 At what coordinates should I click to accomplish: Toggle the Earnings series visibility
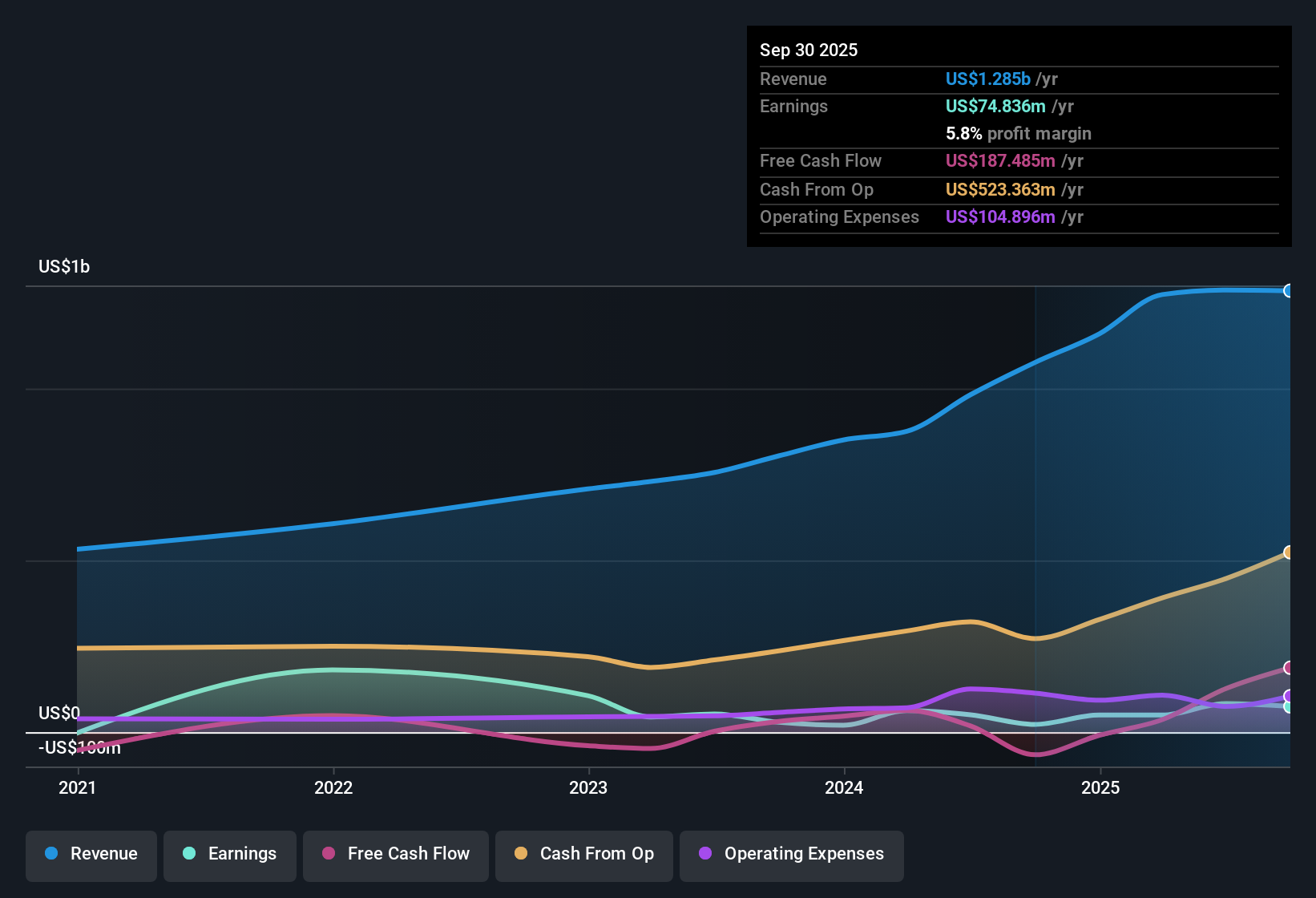pos(230,856)
